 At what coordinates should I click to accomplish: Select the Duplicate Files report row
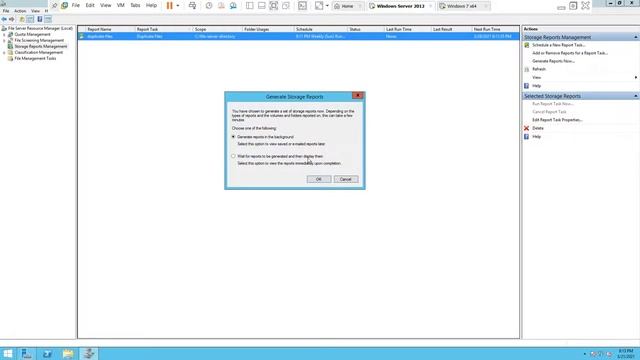(298, 36)
